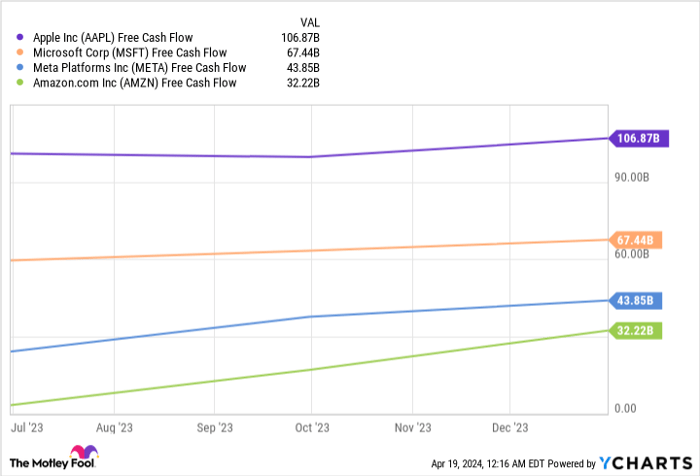The height and width of the screenshot is (476, 700).
Task: Click the 32.22B value in legend table
Action: (303, 83)
